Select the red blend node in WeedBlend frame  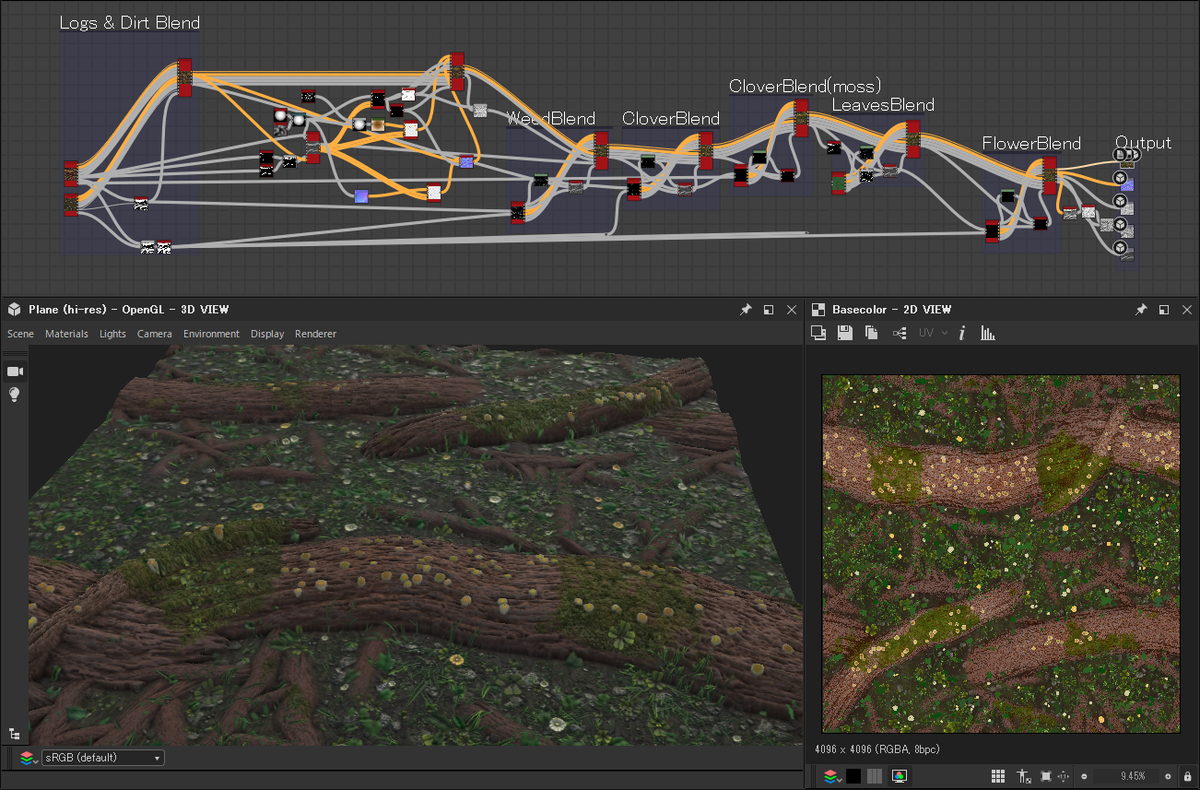tap(601, 150)
